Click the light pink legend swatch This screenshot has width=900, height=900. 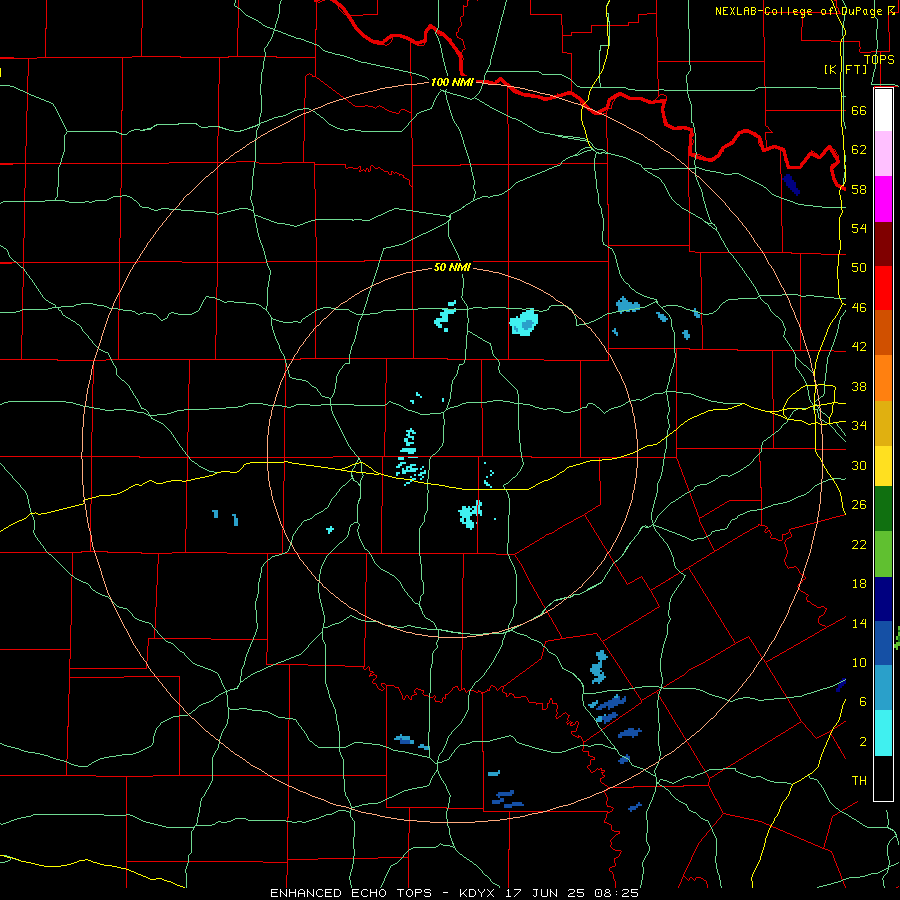pyautogui.click(x=883, y=154)
